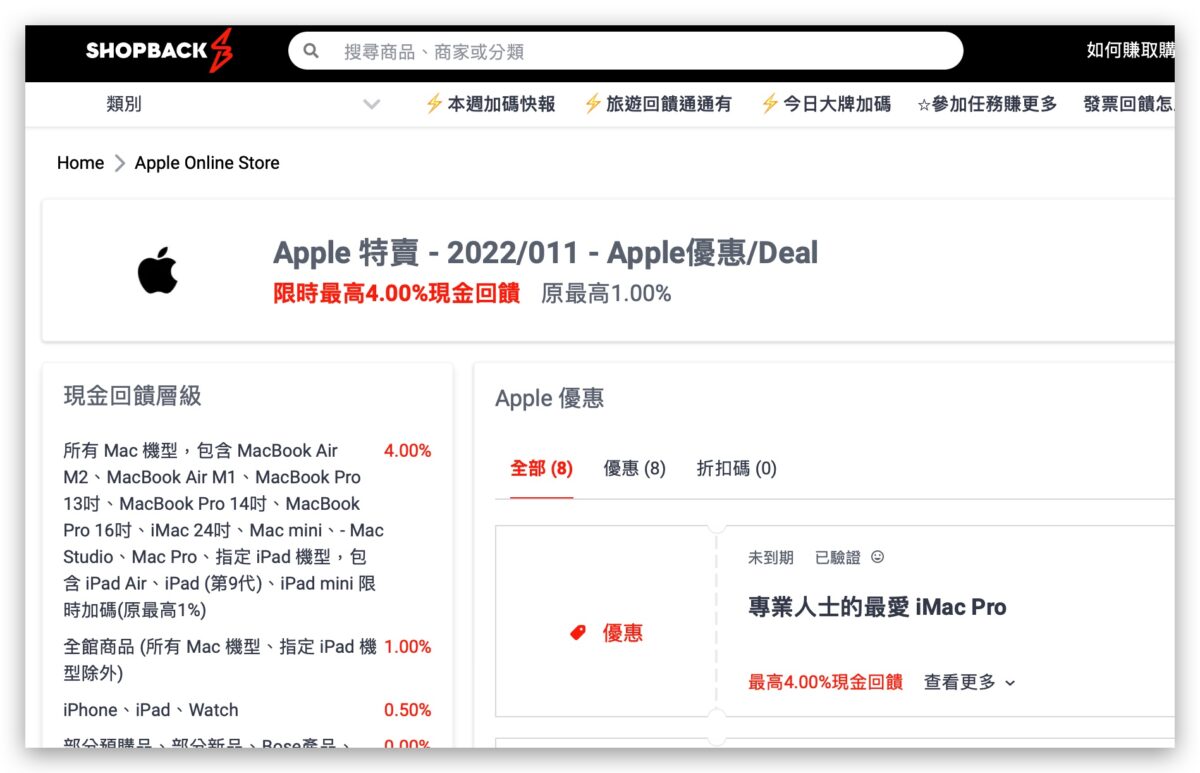The image size is (1200, 773).
Task: Go to Home breadcrumb link
Action: click(80, 163)
